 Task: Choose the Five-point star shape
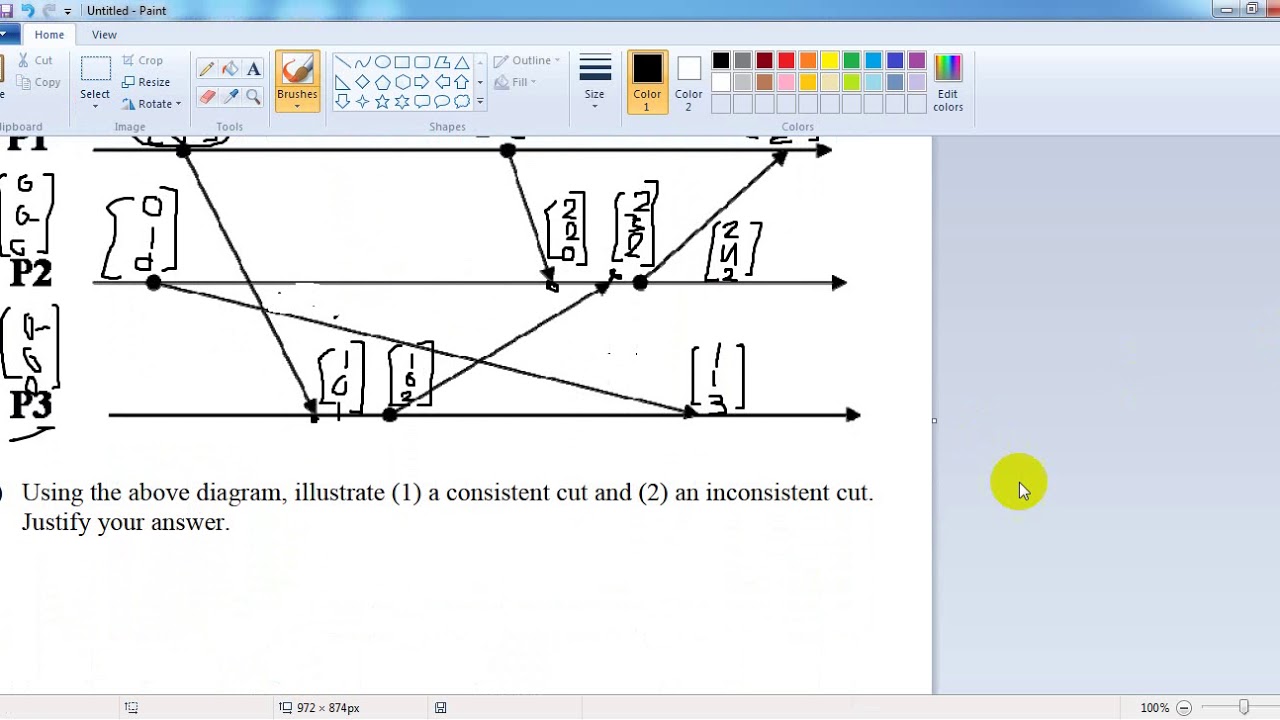pyautogui.click(x=382, y=102)
